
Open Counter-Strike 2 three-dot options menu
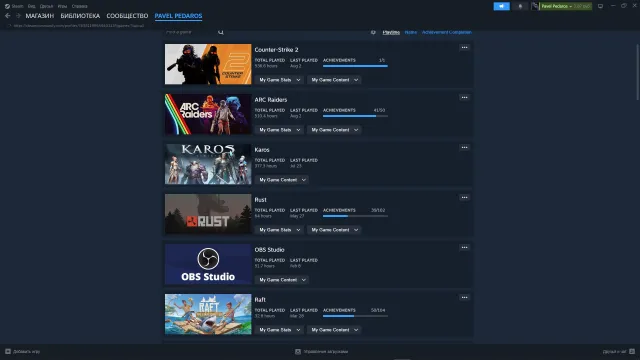464,47
